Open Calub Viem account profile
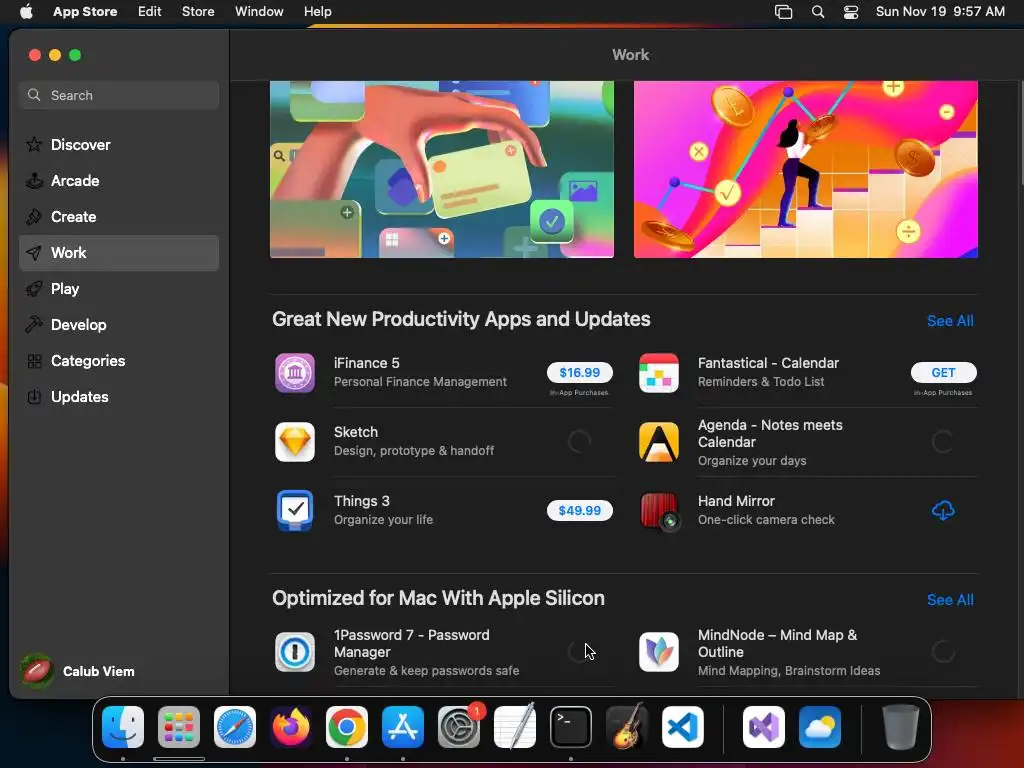This screenshot has height=768, width=1024. [78, 671]
